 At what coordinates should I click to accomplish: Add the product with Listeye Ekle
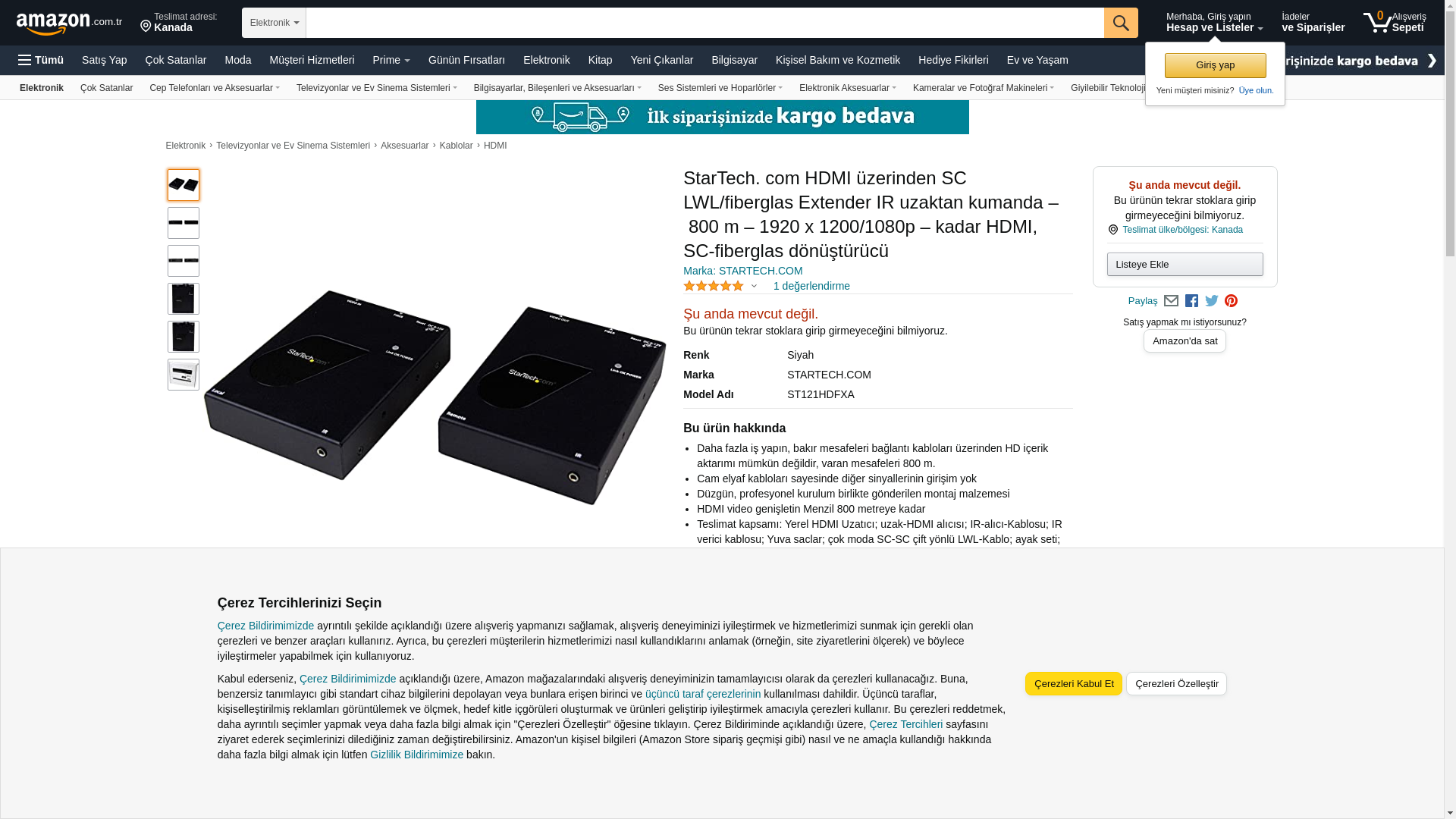[1185, 264]
